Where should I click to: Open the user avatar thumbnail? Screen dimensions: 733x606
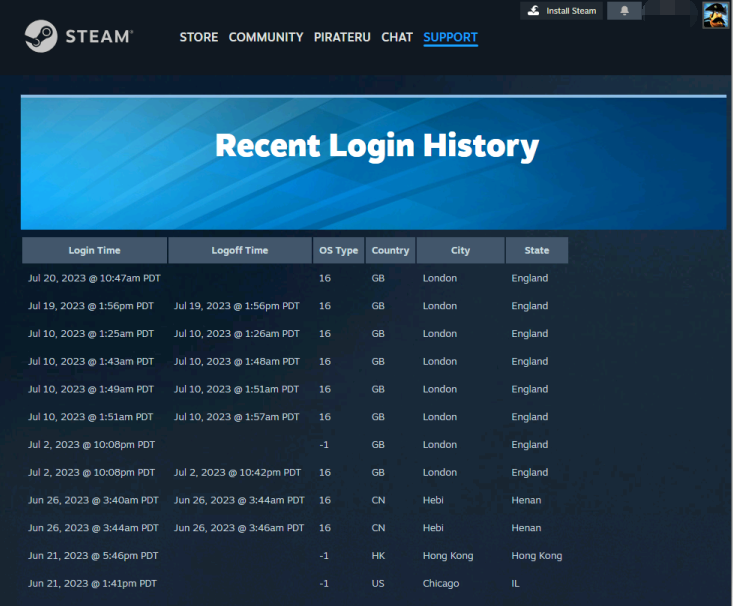[x=715, y=14]
